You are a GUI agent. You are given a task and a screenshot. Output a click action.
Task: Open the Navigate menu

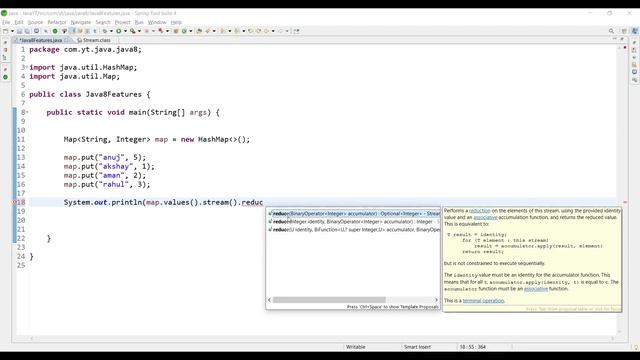pyautogui.click(x=81, y=22)
